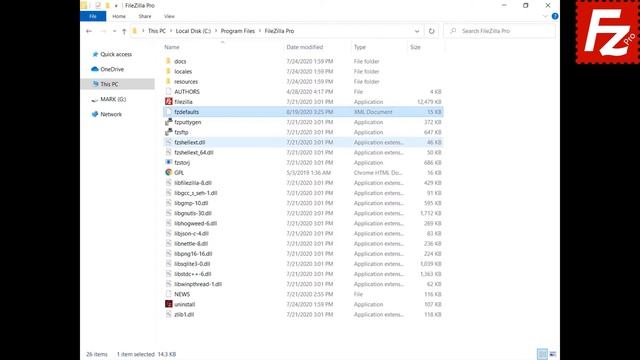Viewport: 640px width, 360px height.
Task: Switch to details view layout icon
Action: coord(542,354)
